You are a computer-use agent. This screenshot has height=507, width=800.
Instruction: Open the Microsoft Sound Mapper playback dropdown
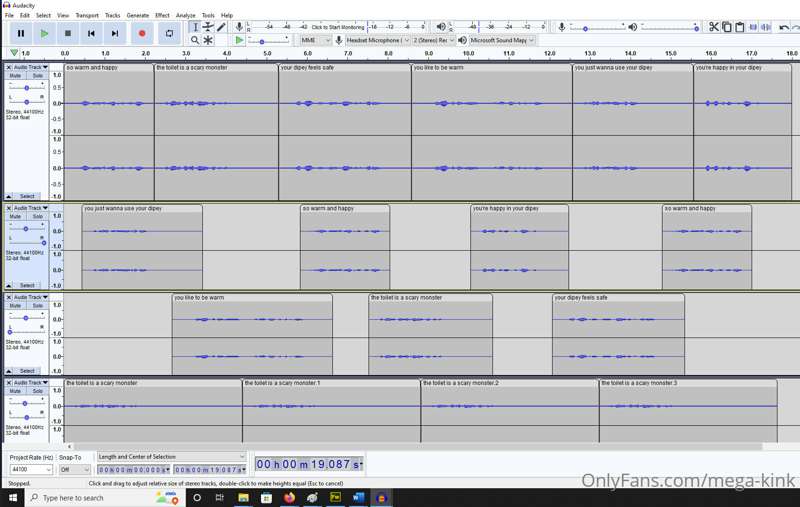502,40
